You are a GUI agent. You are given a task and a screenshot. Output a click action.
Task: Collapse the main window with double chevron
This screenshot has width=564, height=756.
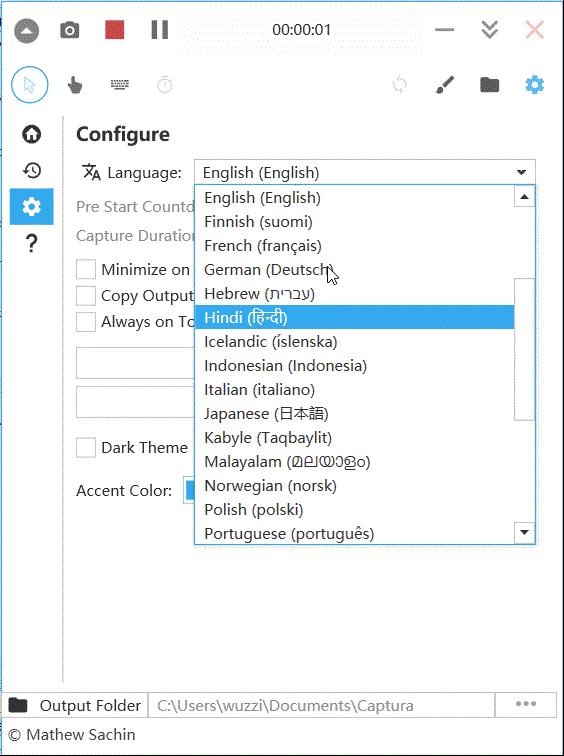(490, 30)
